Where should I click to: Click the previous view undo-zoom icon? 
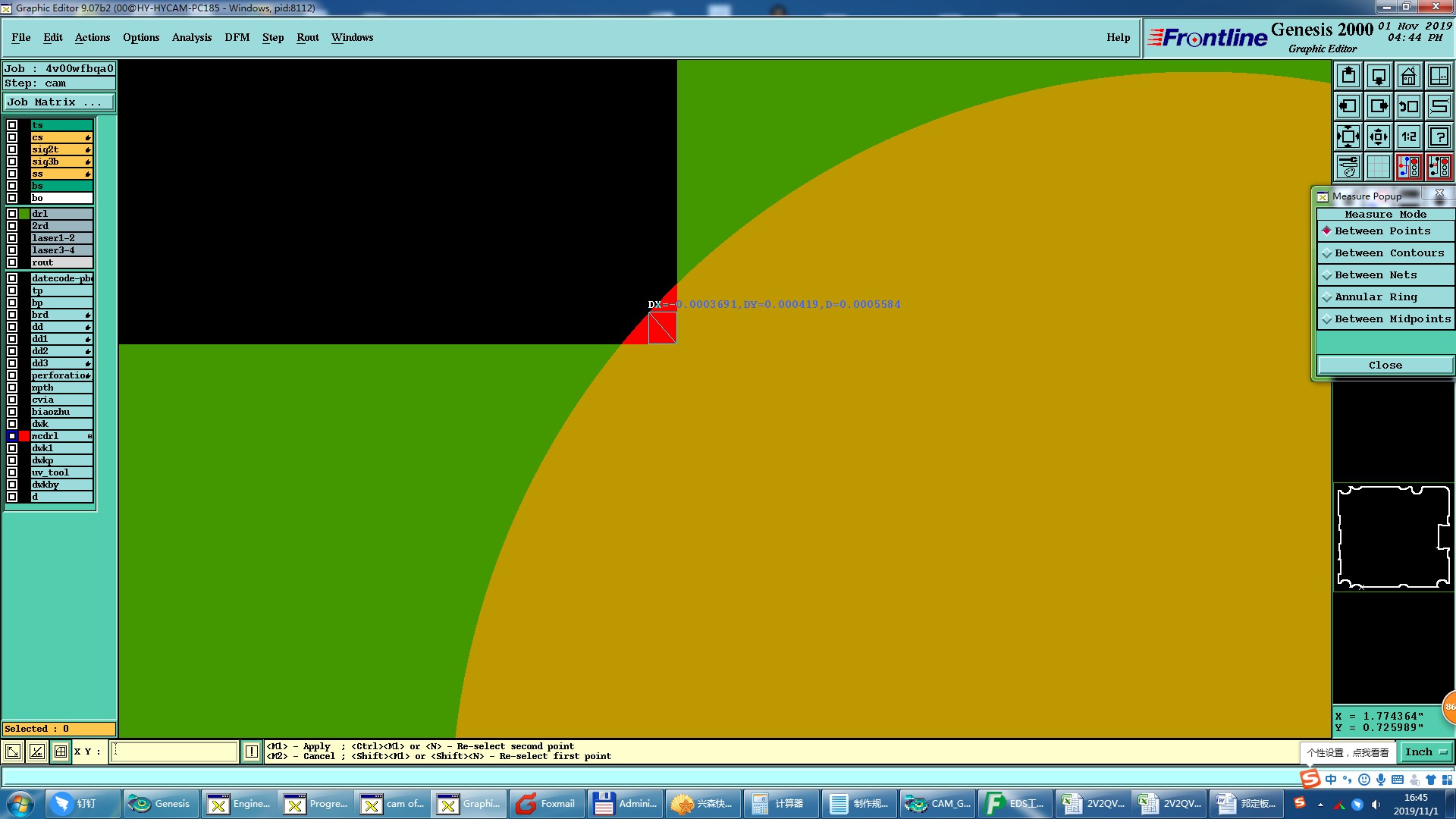(x=1408, y=106)
